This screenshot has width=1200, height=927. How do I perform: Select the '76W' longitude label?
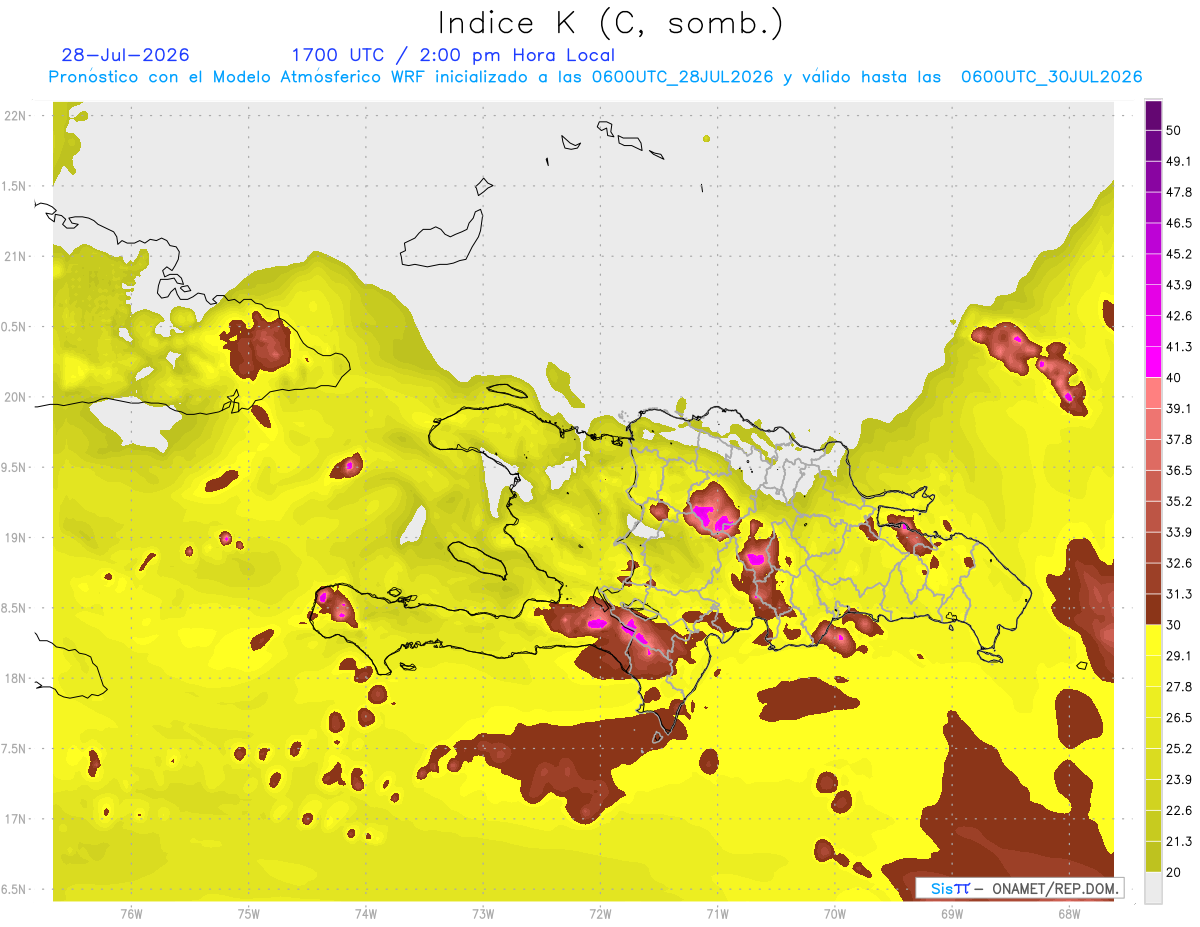tap(131, 914)
